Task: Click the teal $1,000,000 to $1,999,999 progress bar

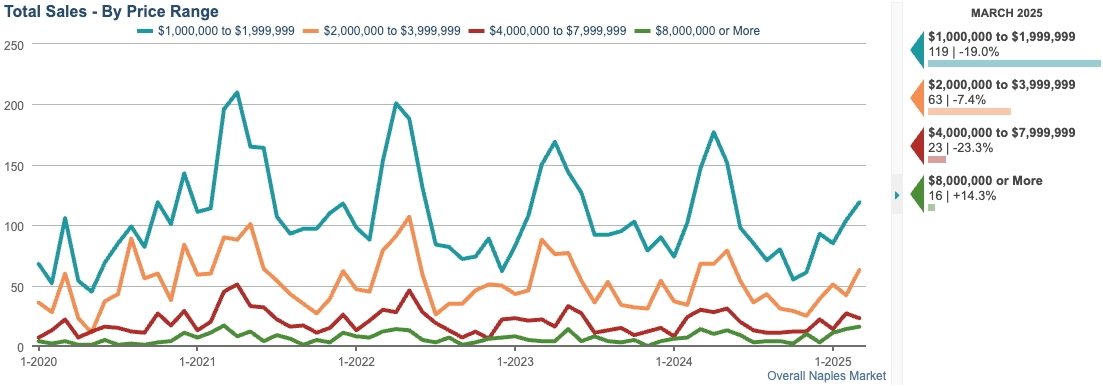Action: [x=1014, y=63]
